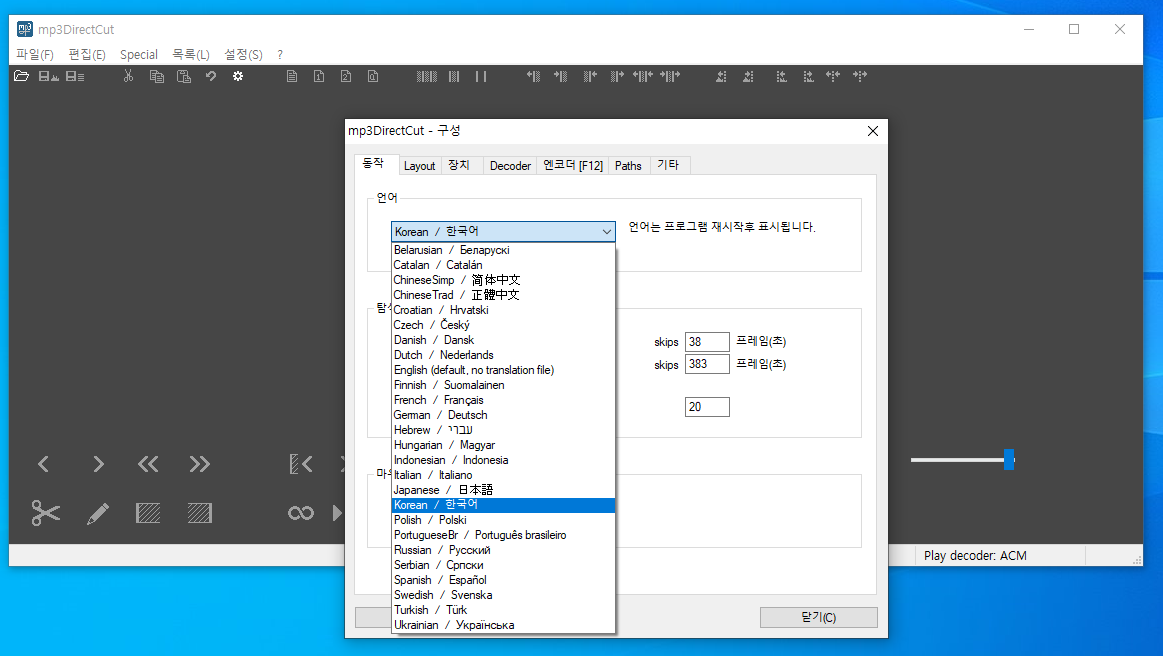The height and width of the screenshot is (656, 1163).
Task: Choose Belarusian from the language list
Action: coord(503,250)
